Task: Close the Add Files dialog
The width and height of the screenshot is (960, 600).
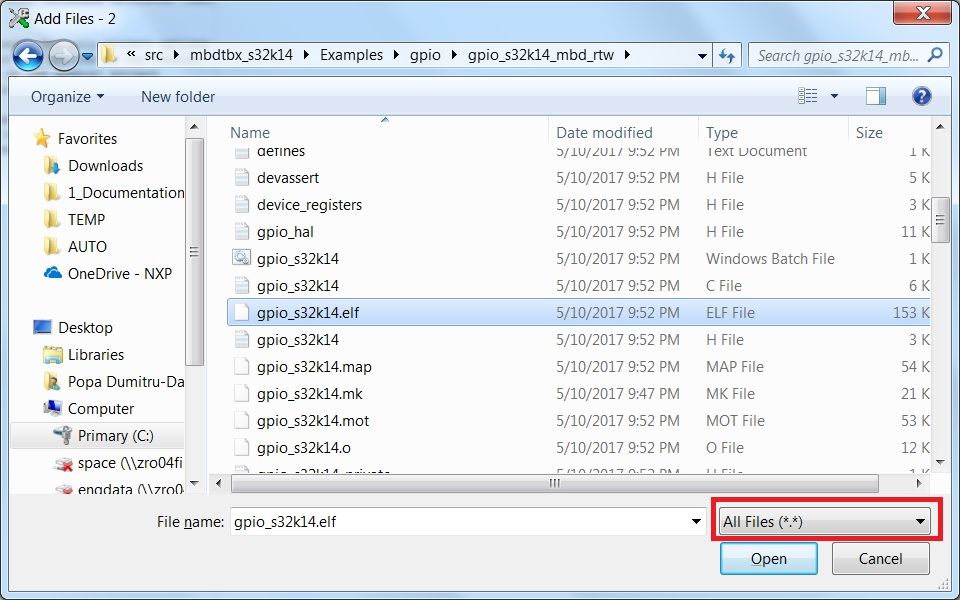Action: point(921,13)
